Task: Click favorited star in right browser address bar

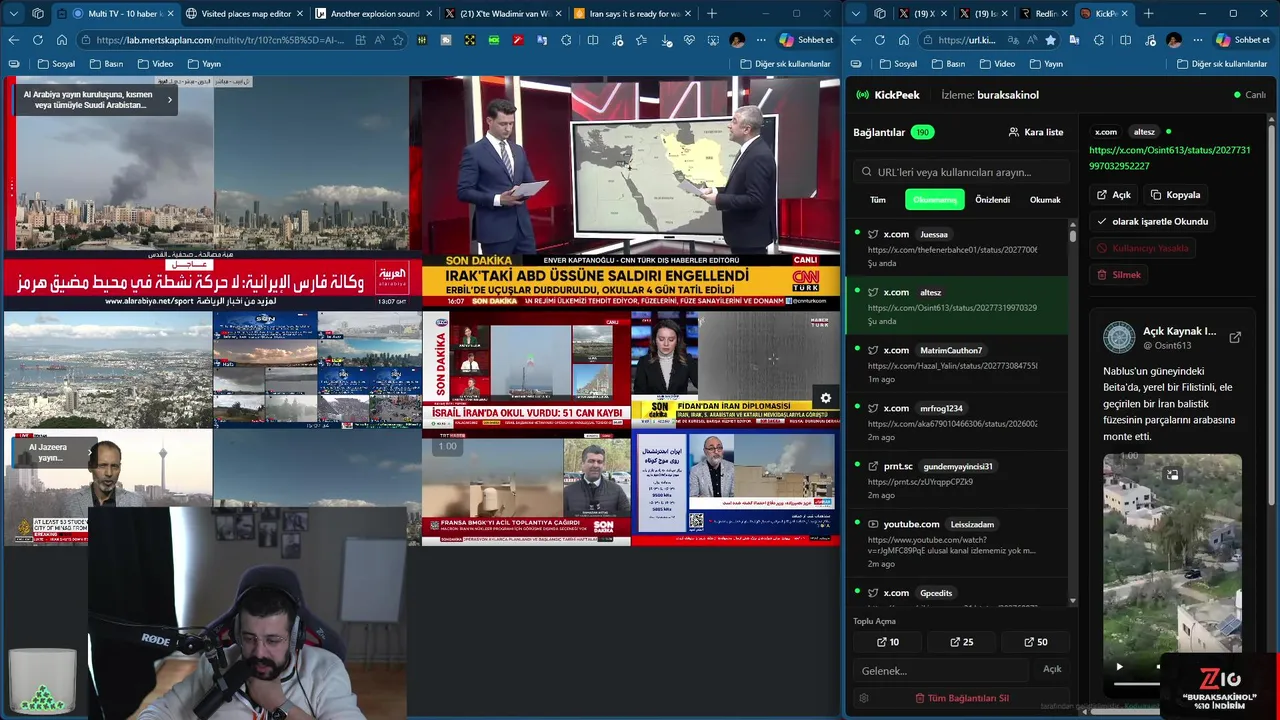Action: coord(1050,40)
